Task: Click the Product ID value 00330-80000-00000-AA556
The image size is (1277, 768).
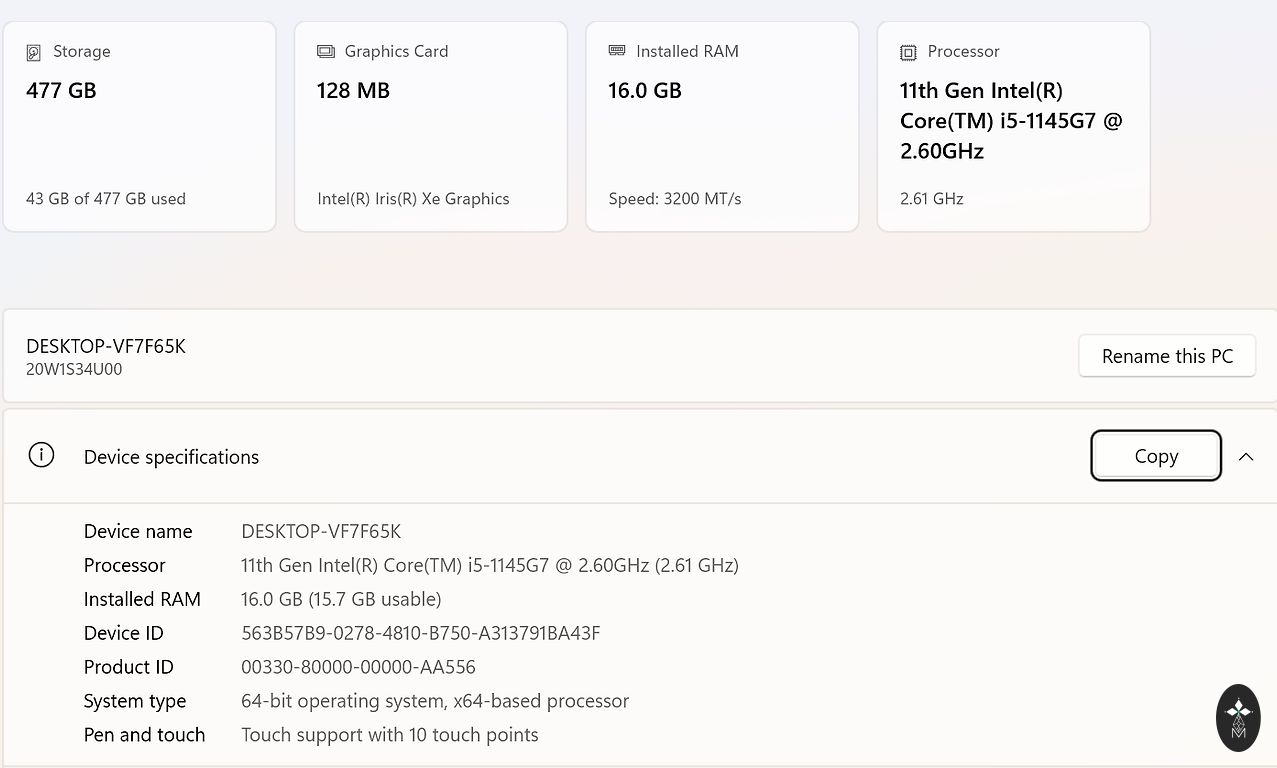Action: point(358,667)
